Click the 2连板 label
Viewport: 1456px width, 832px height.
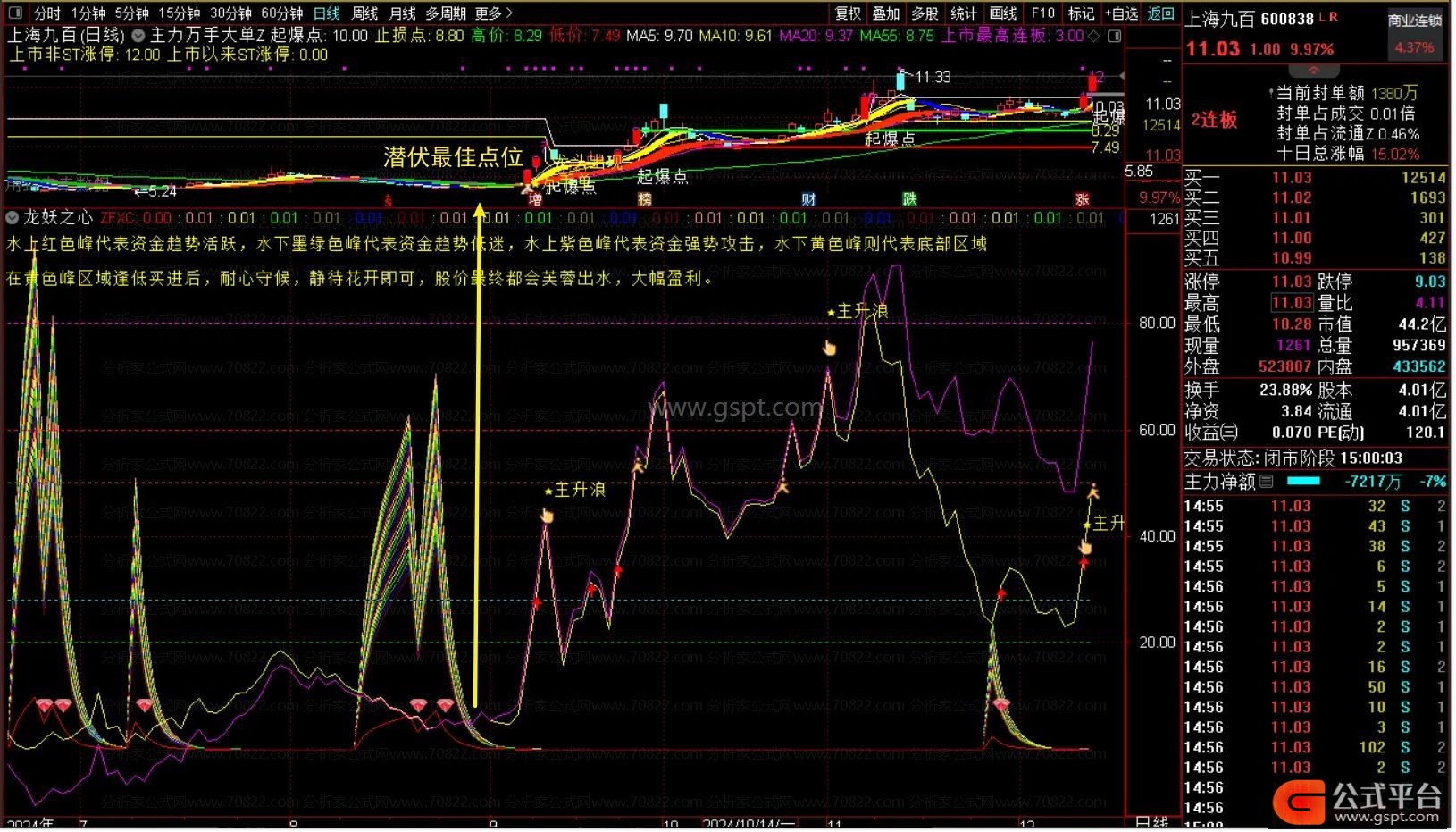(1214, 120)
